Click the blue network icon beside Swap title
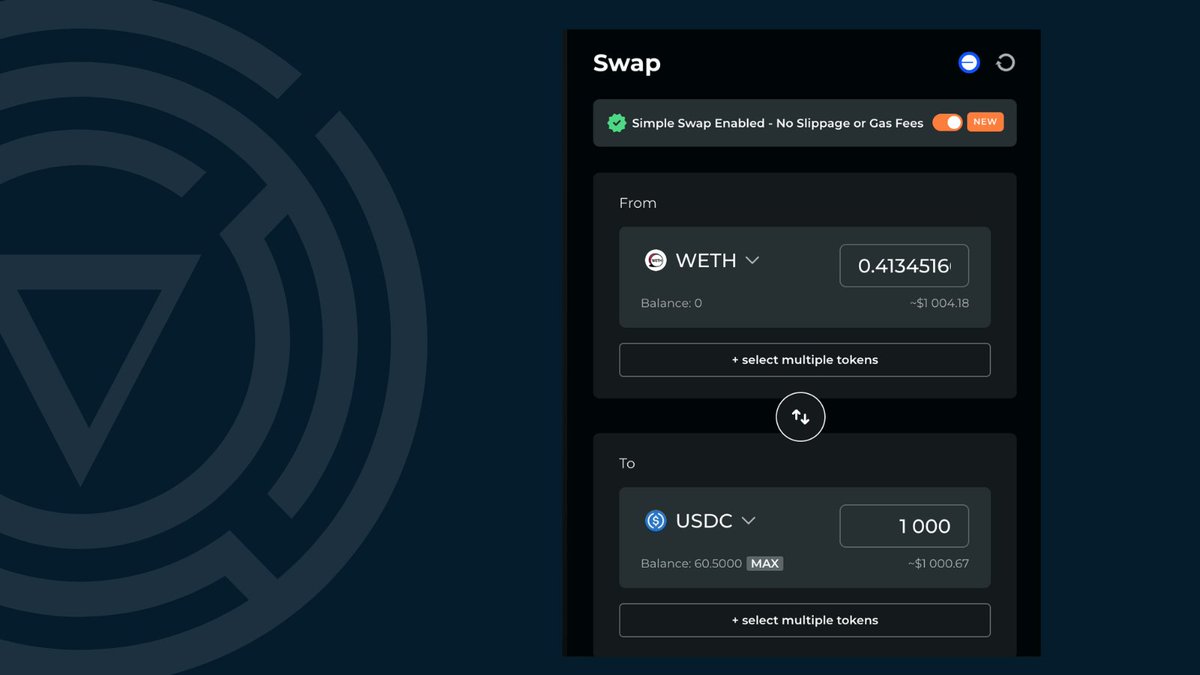The image size is (1200, 675). click(968, 63)
